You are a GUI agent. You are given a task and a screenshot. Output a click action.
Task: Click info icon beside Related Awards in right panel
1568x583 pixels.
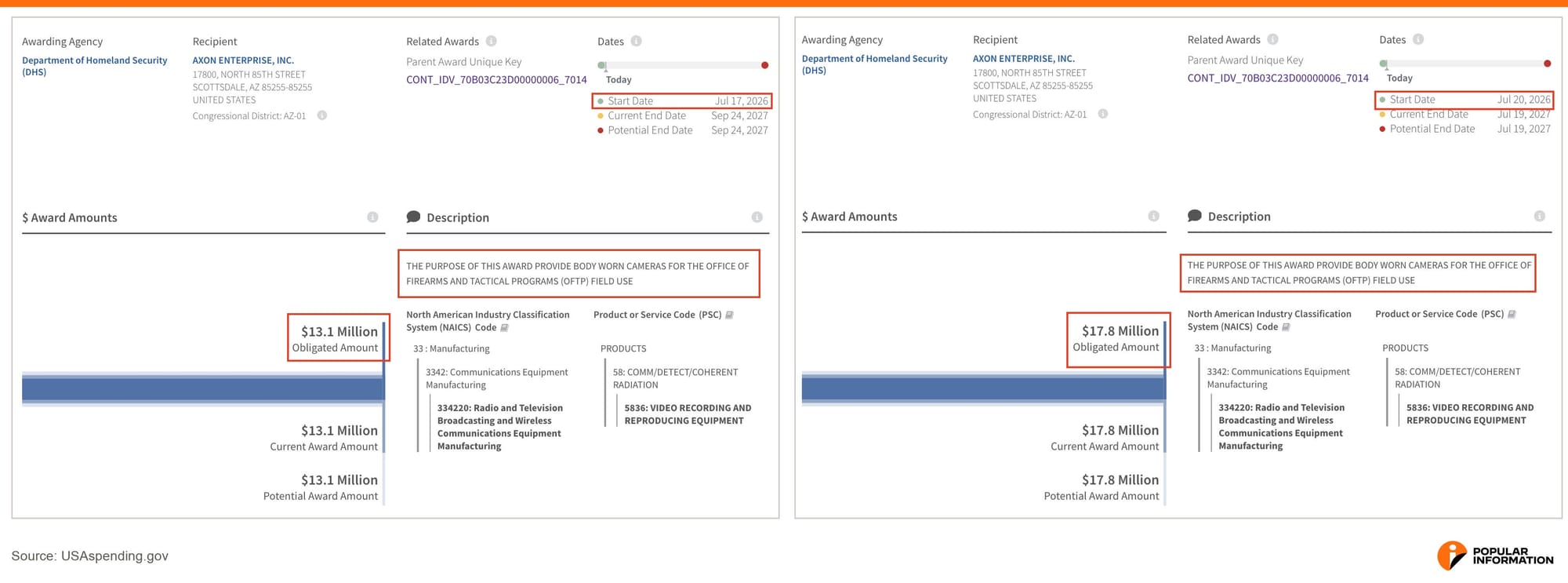pos(1272,39)
